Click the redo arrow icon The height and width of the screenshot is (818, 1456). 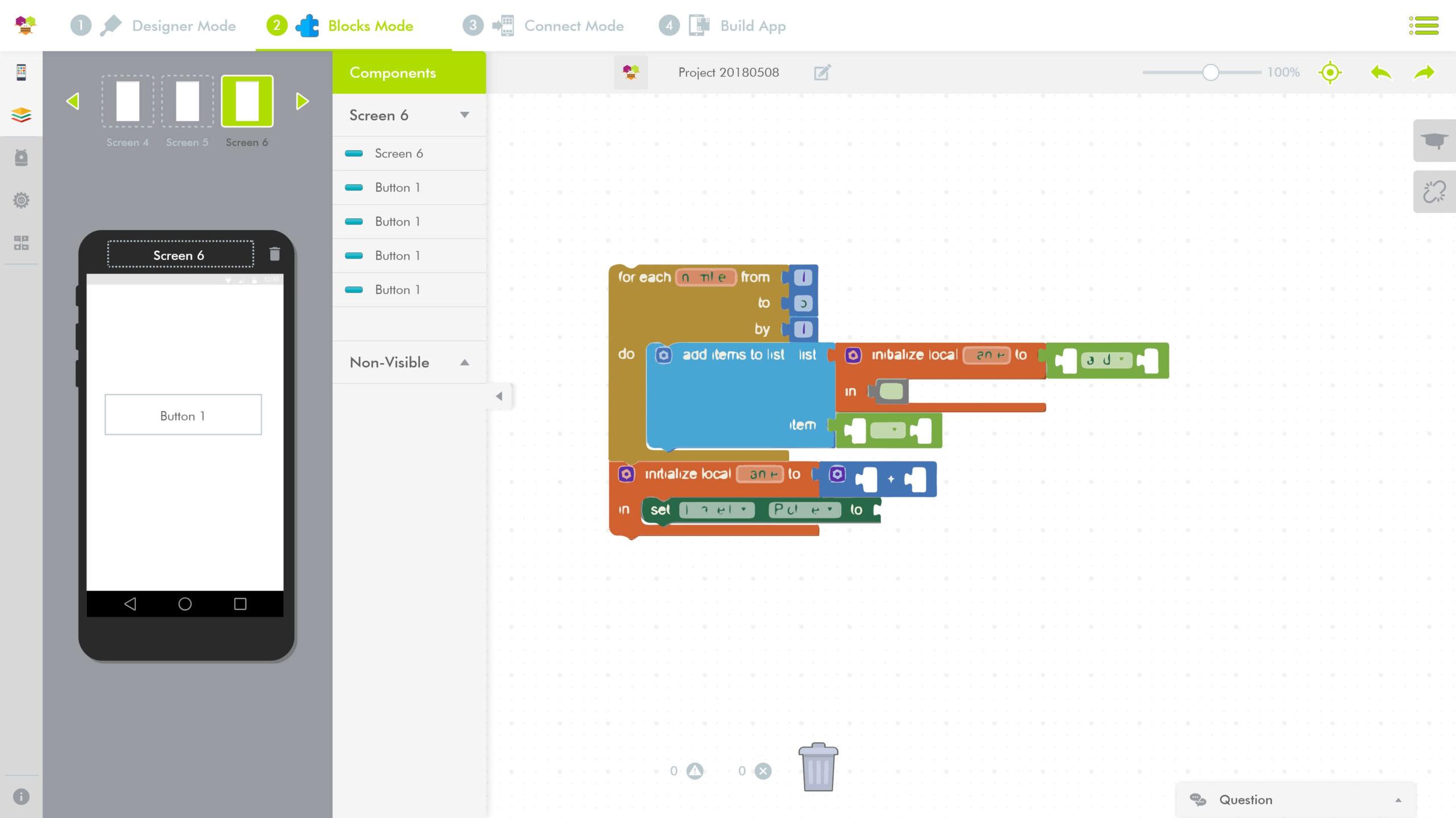click(1424, 73)
